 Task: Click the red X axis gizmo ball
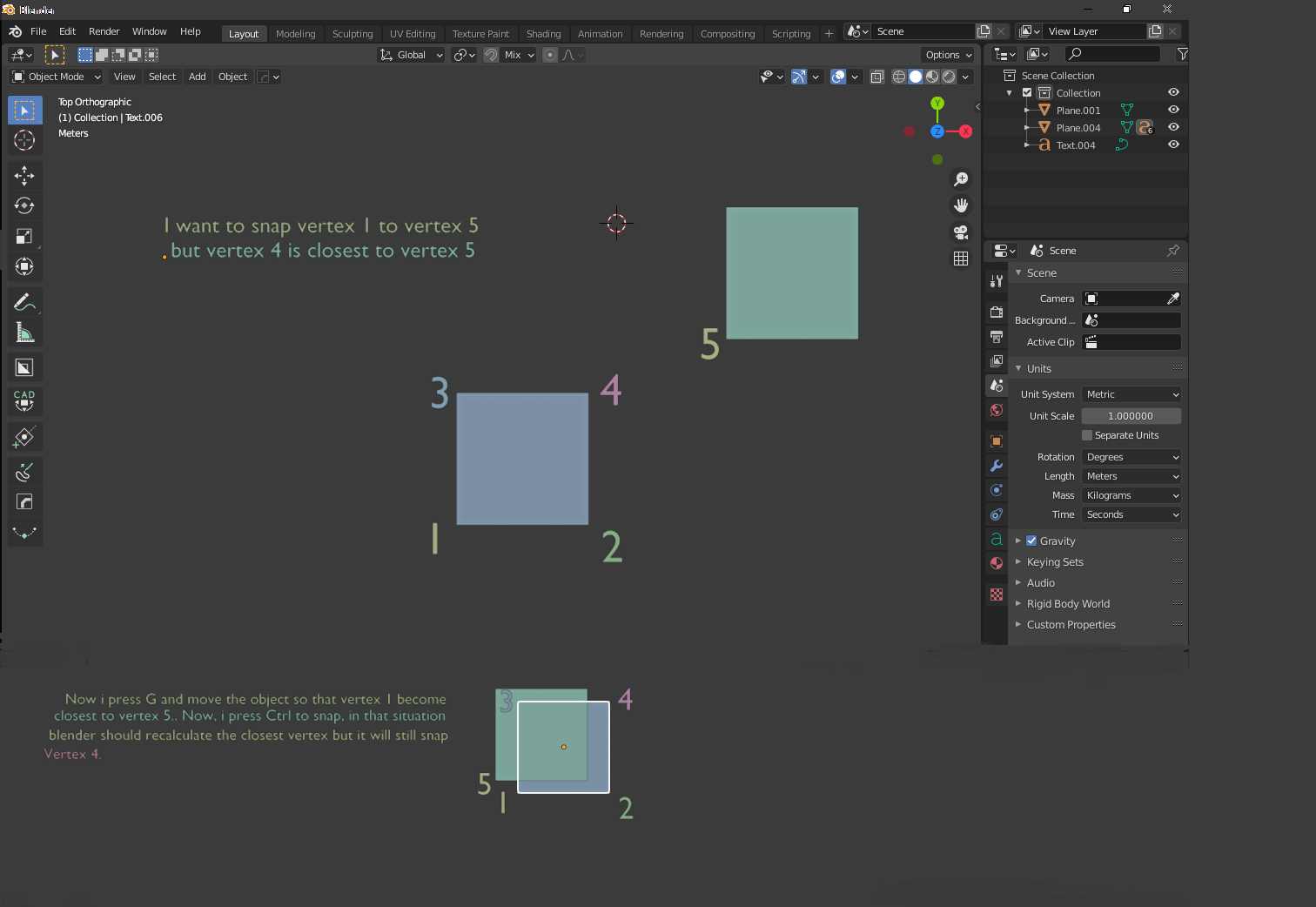pyautogui.click(x=965, y=131)
